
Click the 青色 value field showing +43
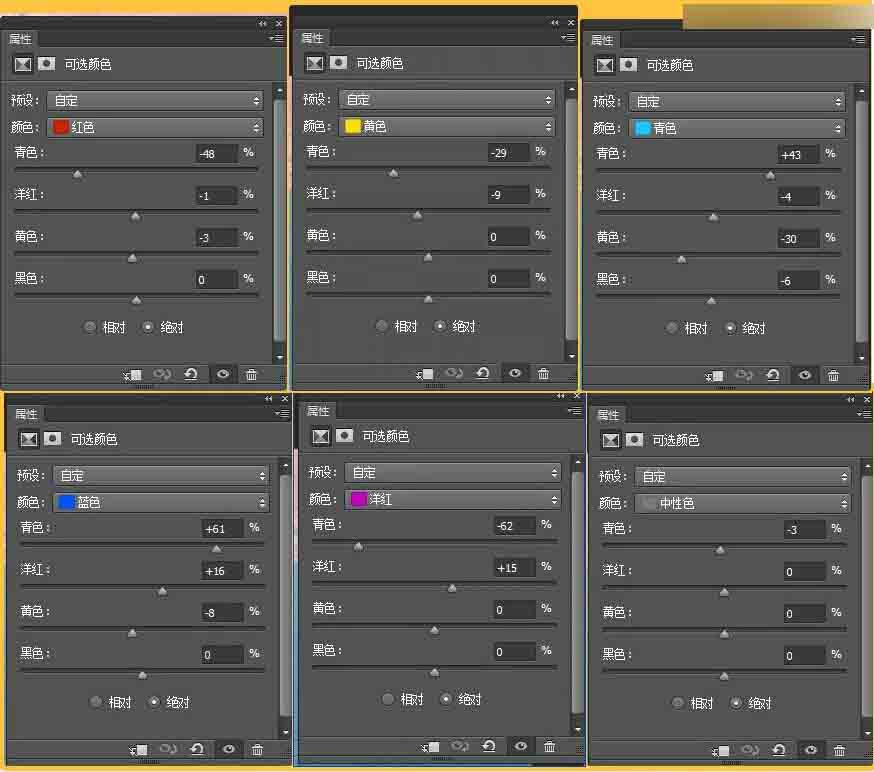(x=799, y=155)
